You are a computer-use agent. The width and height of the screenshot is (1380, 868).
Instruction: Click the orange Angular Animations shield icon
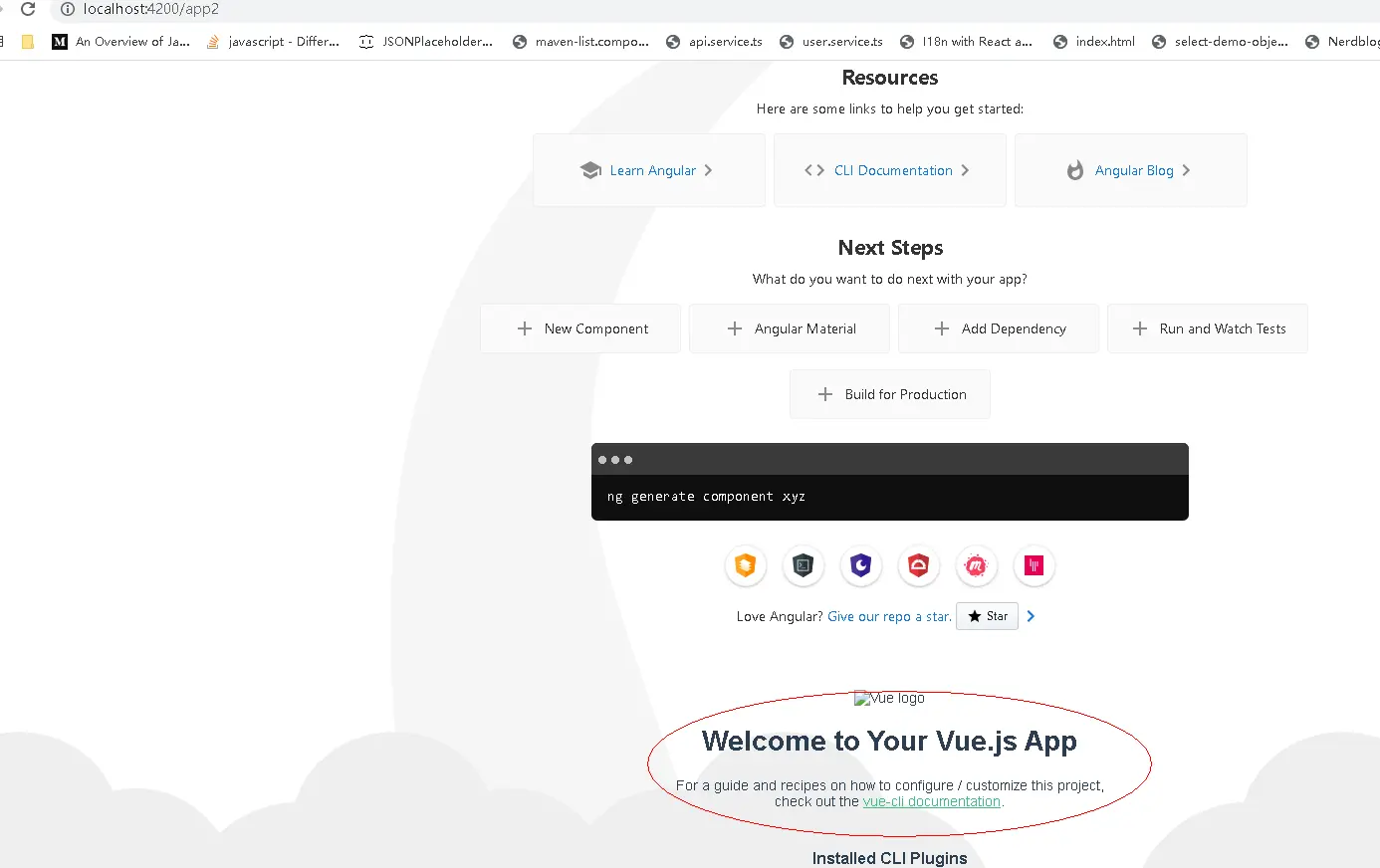pyautogui.click(x=746, y=565)
